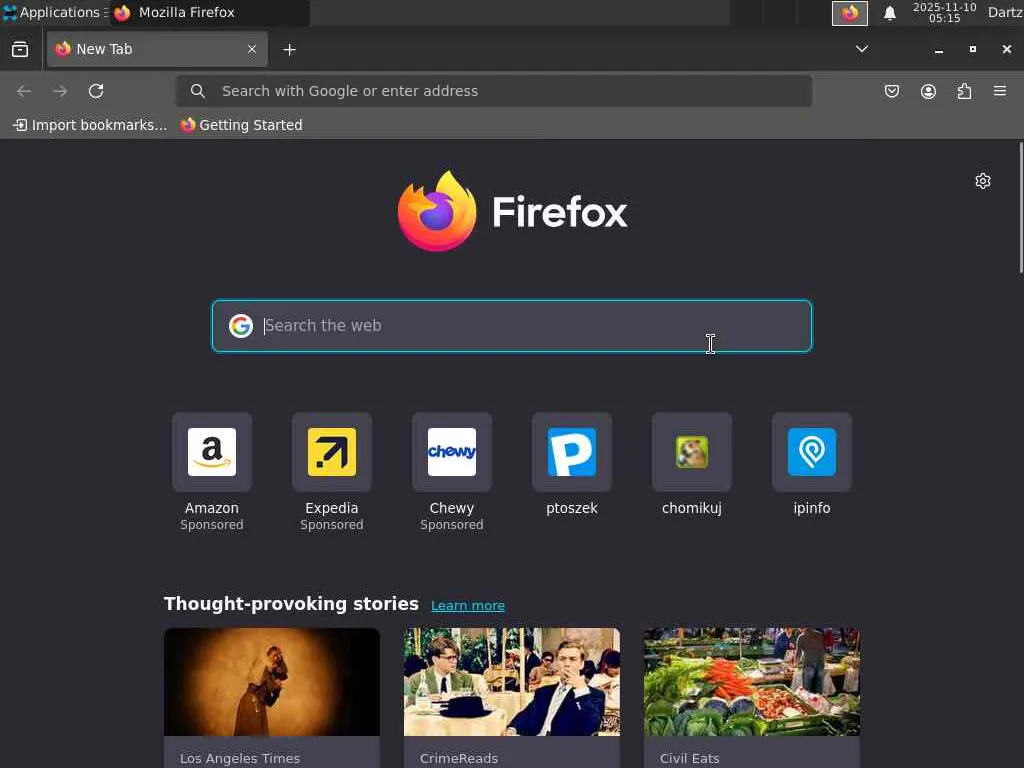
Task: Open the Extensions puzzle icon
Action: 964,91
